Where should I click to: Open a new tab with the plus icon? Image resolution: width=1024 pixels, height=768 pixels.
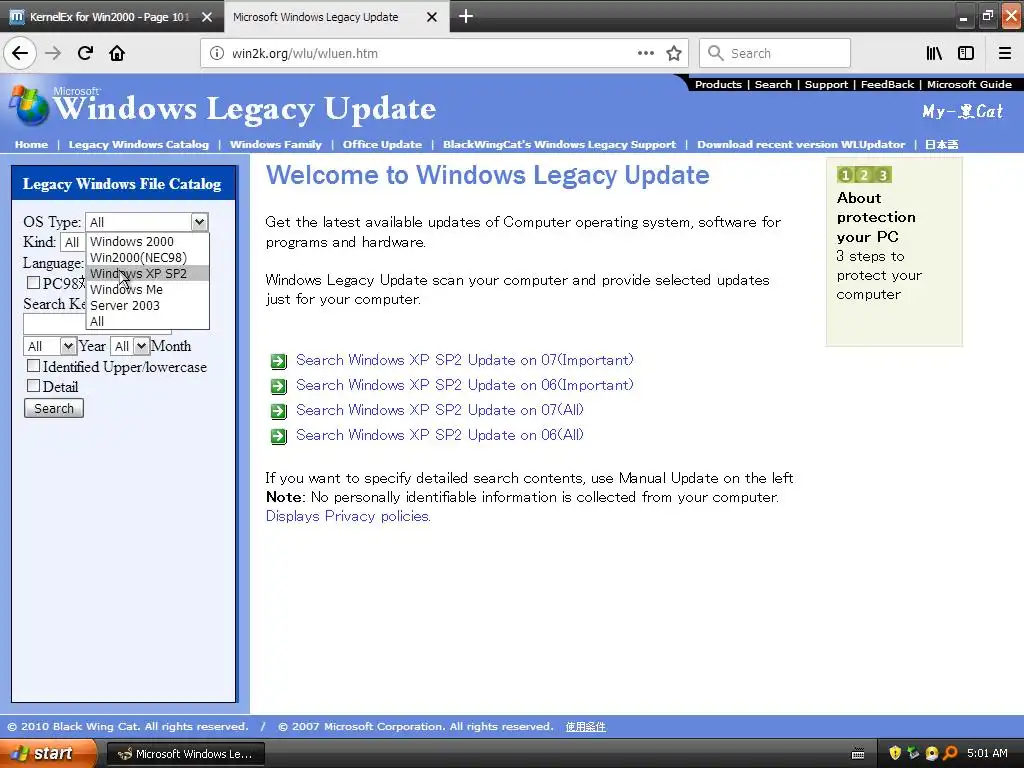tap(466, 16)
